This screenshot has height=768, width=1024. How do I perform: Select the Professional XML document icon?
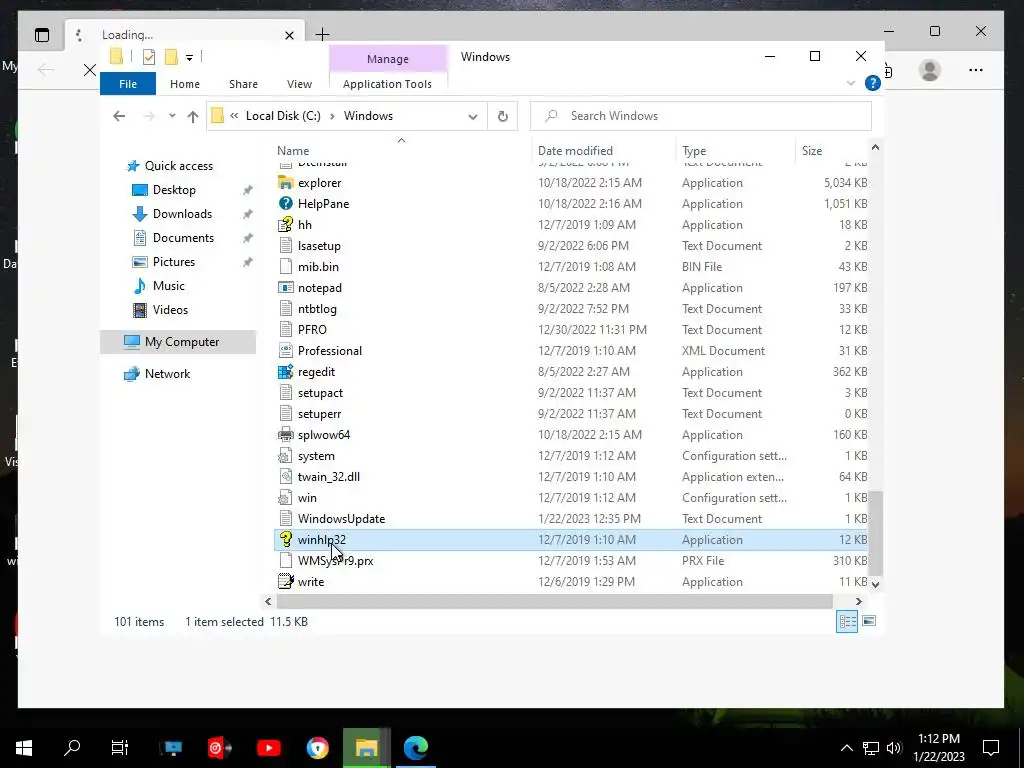(285, 351)
